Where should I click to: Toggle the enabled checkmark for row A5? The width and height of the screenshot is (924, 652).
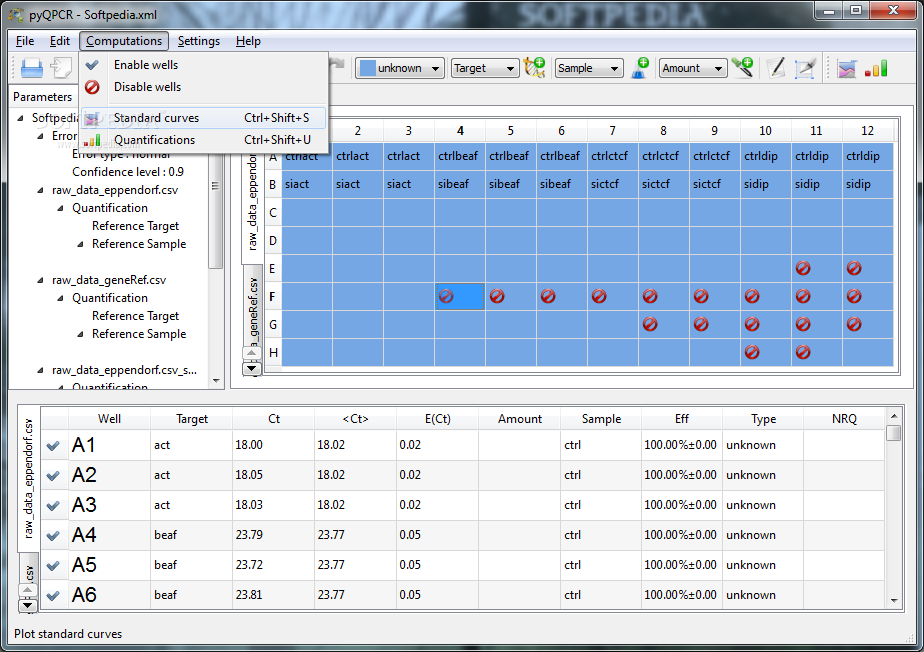(53, 566)
